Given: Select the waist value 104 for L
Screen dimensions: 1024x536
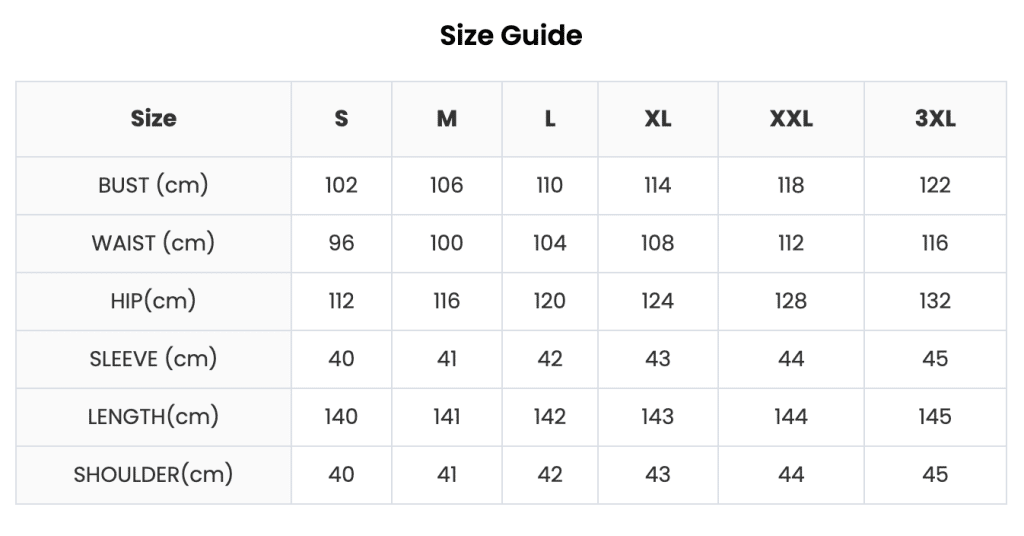Looking at the screenshot, I should 550,244.
